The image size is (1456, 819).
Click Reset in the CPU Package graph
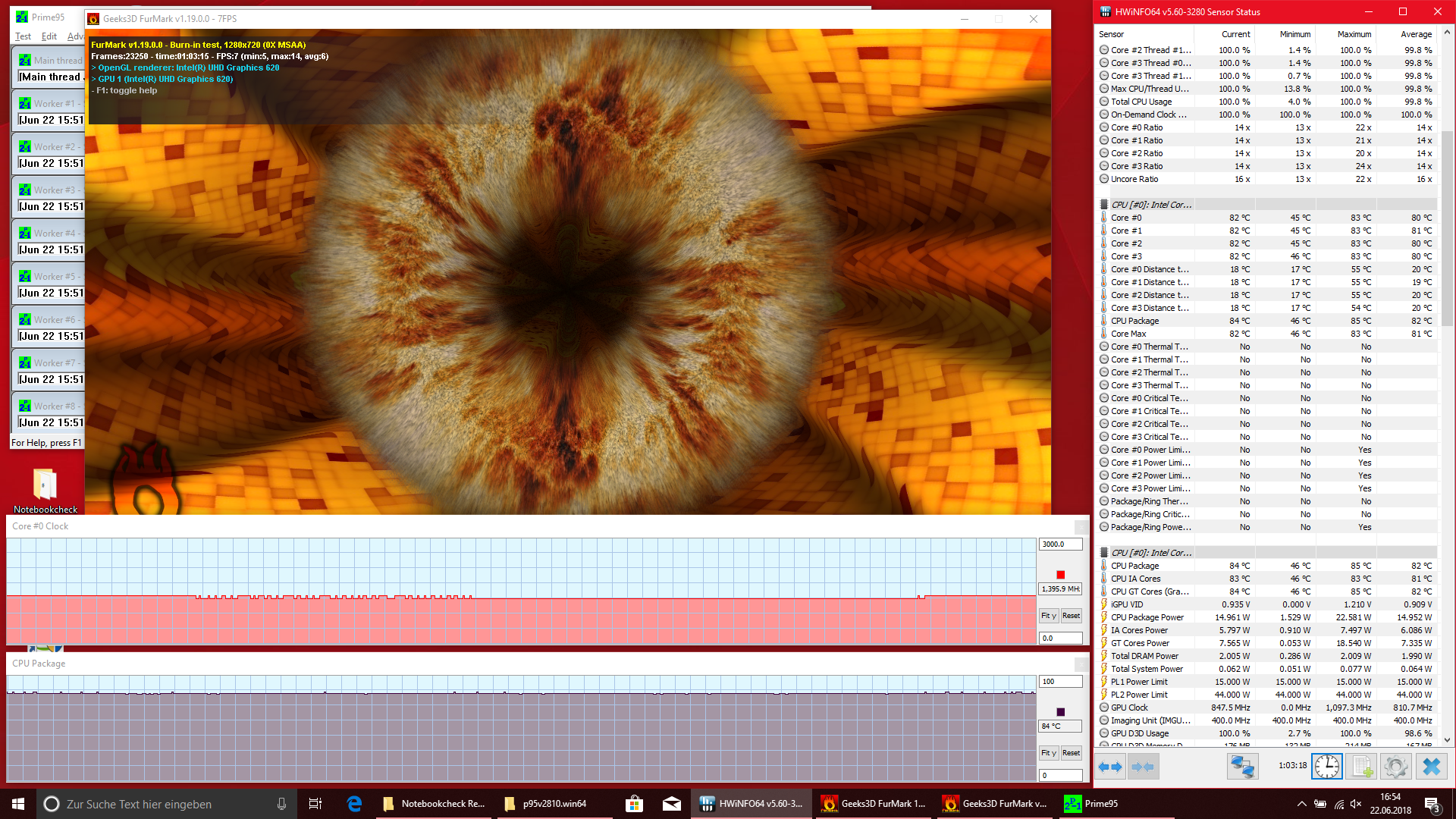tap(1071, 753)
